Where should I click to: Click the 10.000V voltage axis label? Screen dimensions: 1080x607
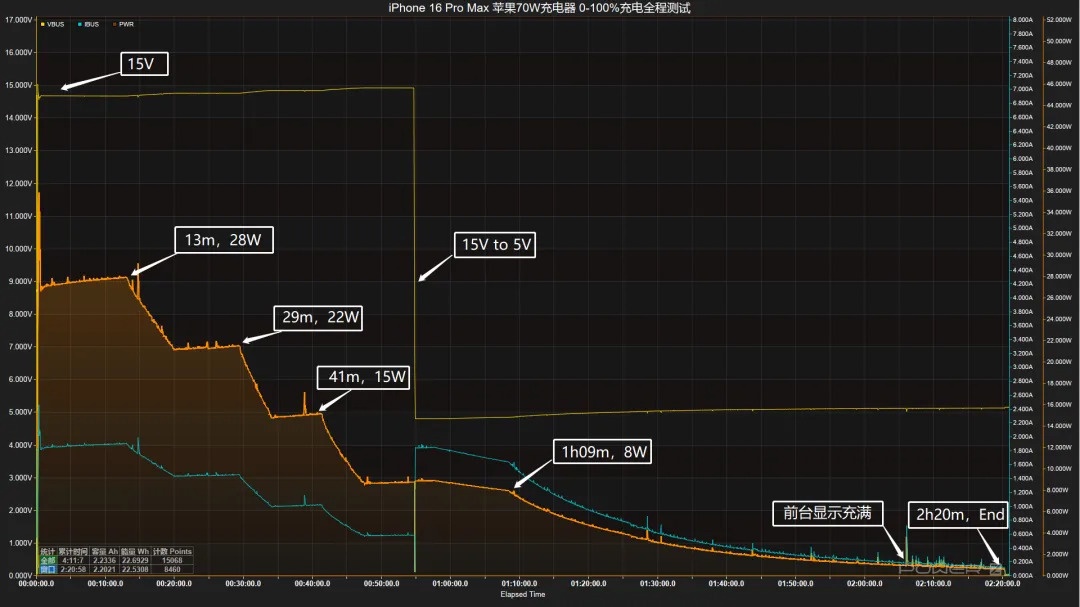(19, 249)
